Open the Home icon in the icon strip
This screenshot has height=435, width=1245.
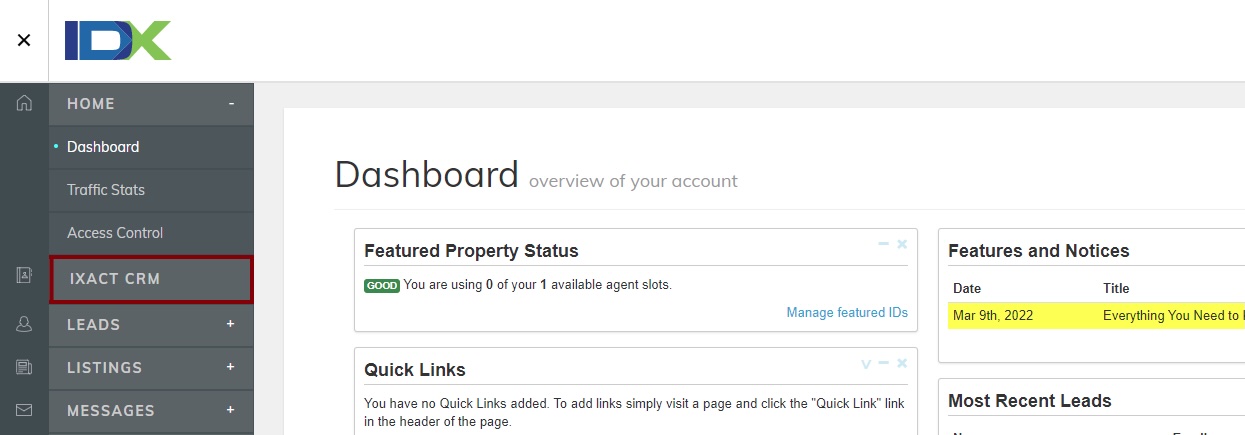pos(24,103)
